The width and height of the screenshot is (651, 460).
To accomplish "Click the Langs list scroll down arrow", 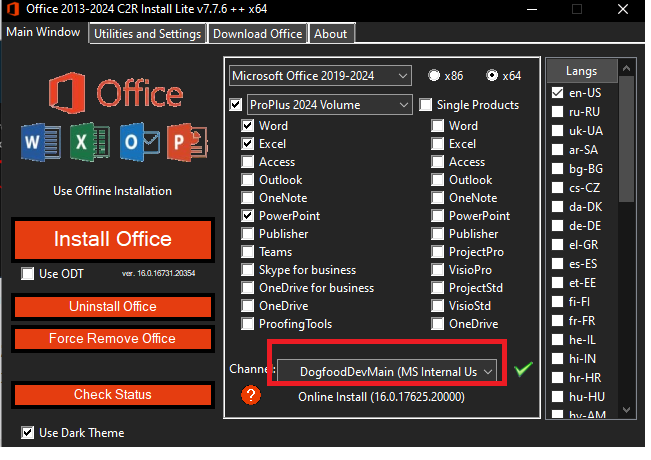I will 627,410.
